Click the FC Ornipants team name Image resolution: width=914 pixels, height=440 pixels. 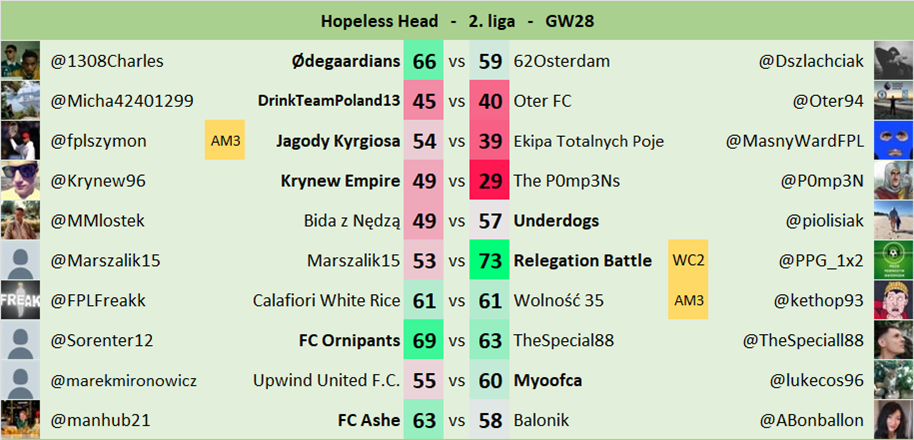[349, 340]
